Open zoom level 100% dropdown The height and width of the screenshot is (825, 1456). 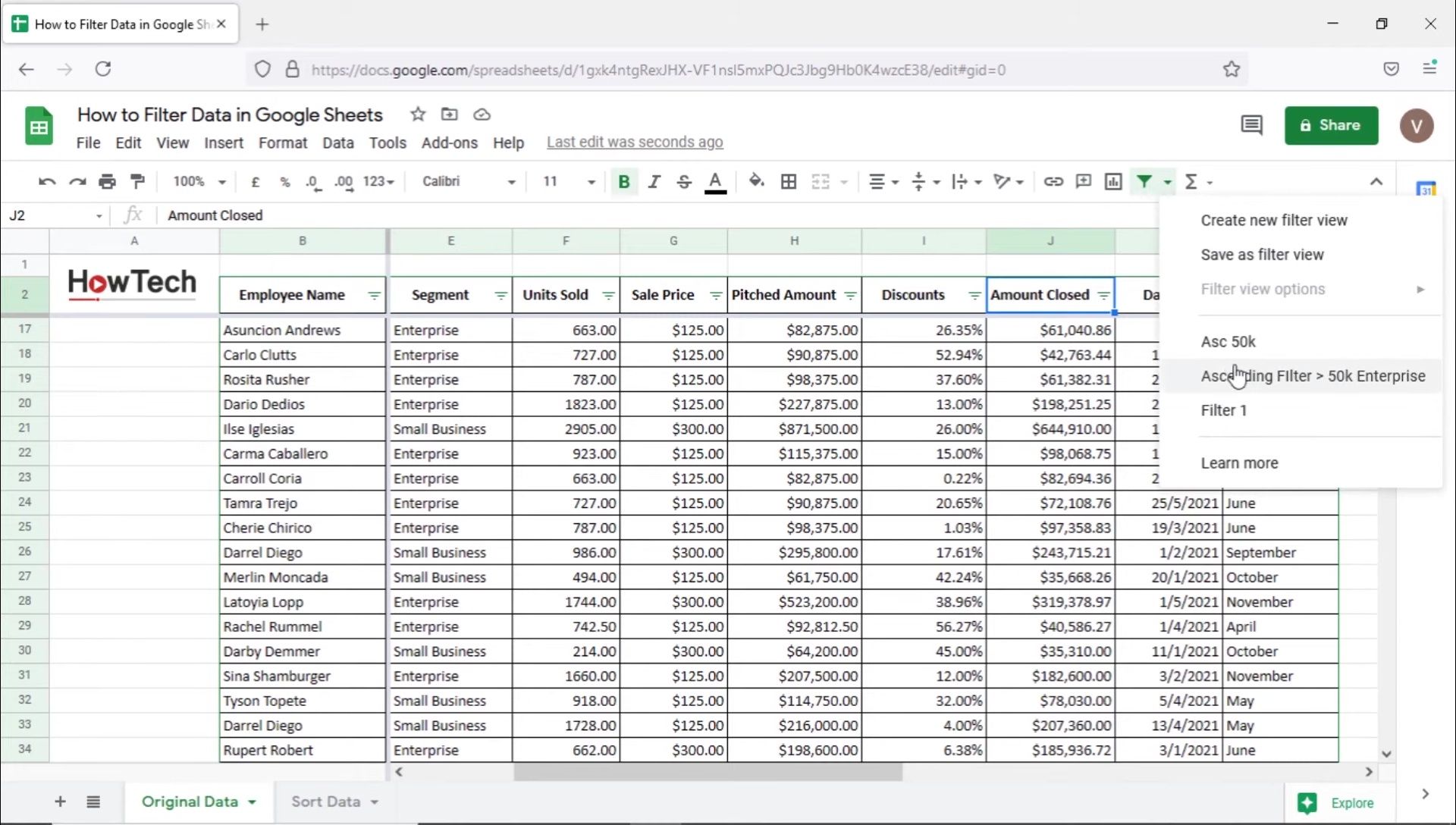[x=199, y=182]
